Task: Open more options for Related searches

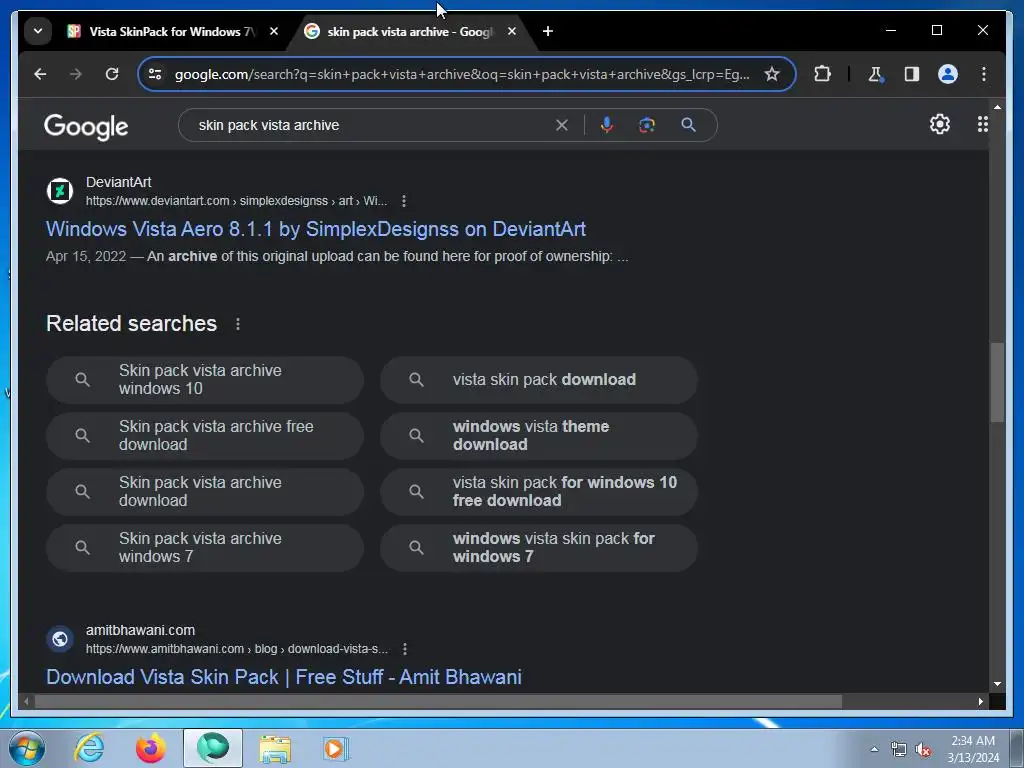Action: (238, 324)
